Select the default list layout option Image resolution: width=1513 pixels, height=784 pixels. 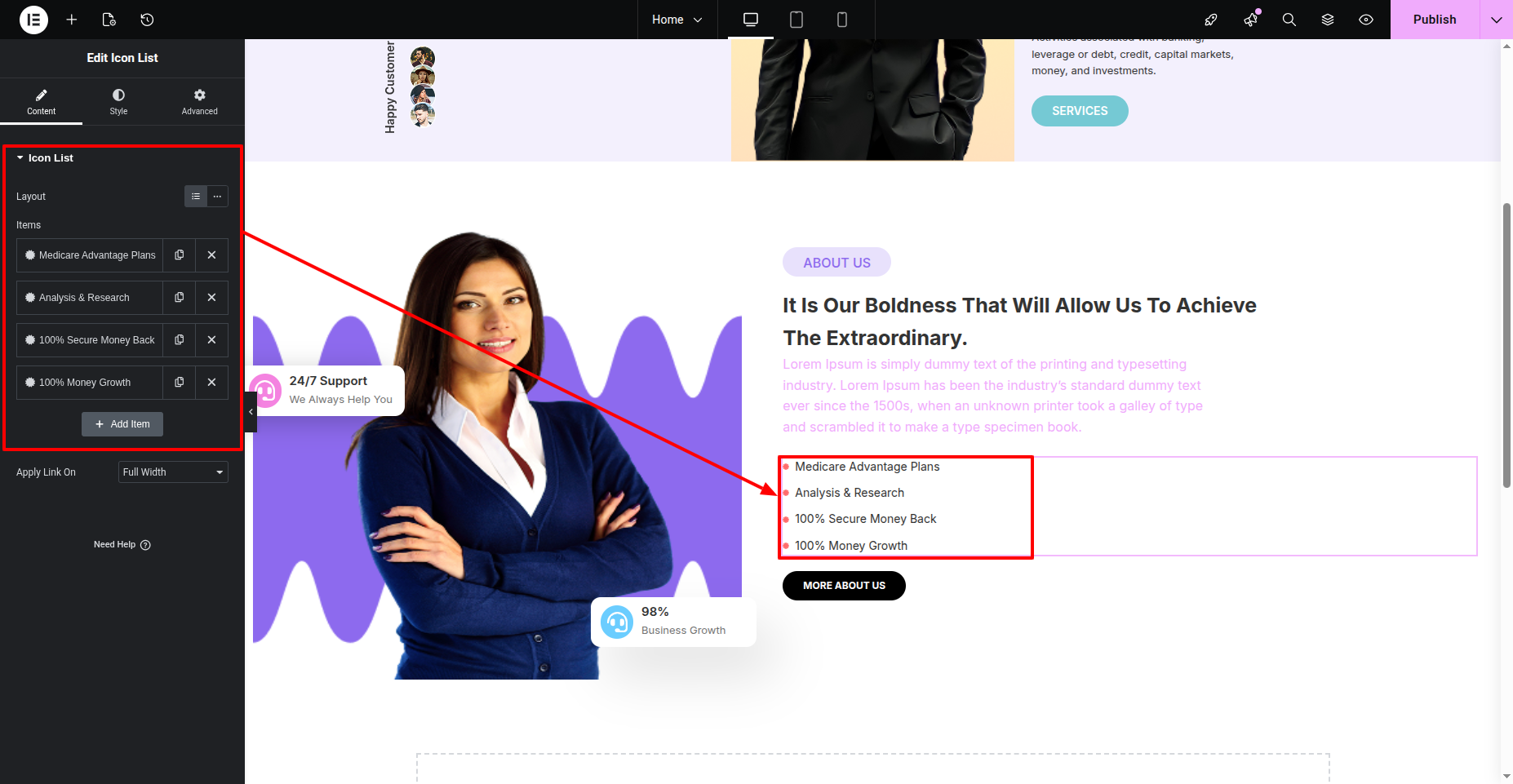196,197
